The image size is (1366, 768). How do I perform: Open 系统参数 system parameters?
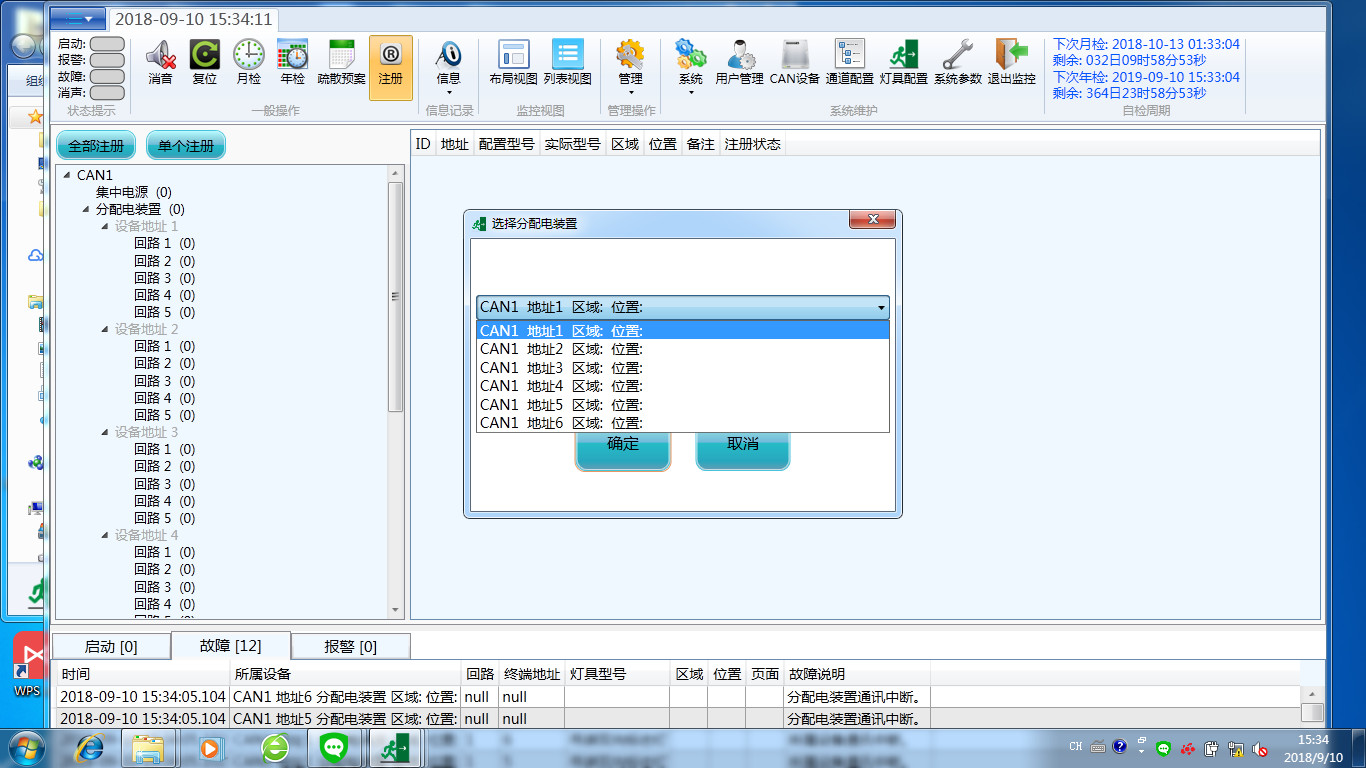(957, 62)
